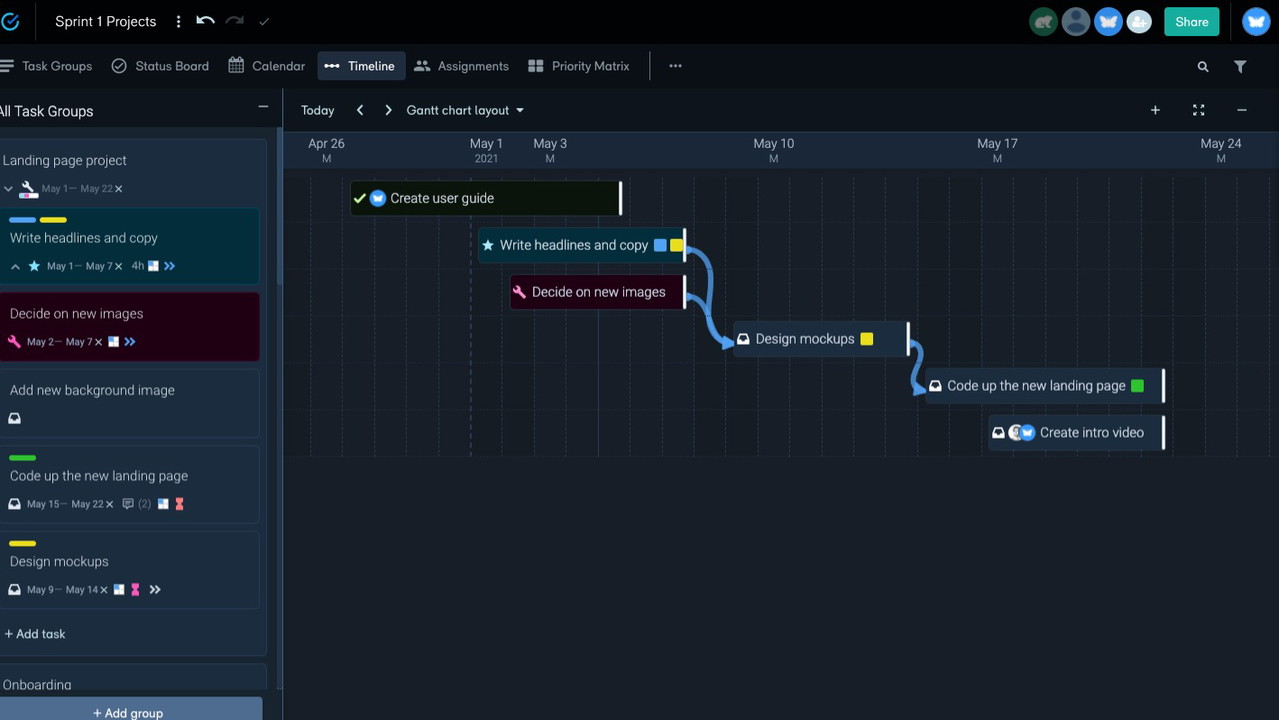Zoom in timeline with plus icon
Image resolution: width=1279 pixels, height=720 pixels.
tap(1155, 110)
